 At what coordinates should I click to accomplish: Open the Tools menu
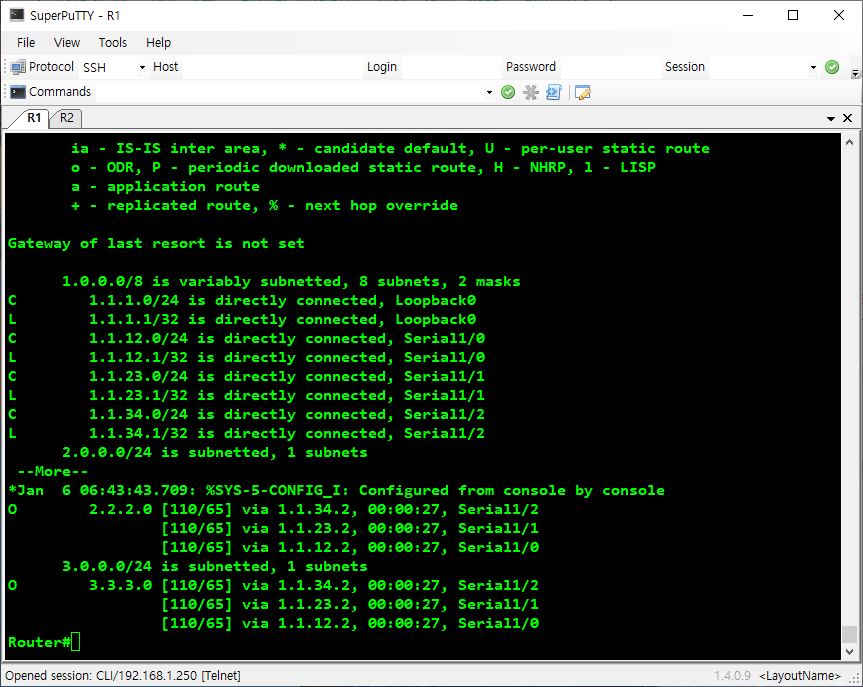click(x=113, y=42)
